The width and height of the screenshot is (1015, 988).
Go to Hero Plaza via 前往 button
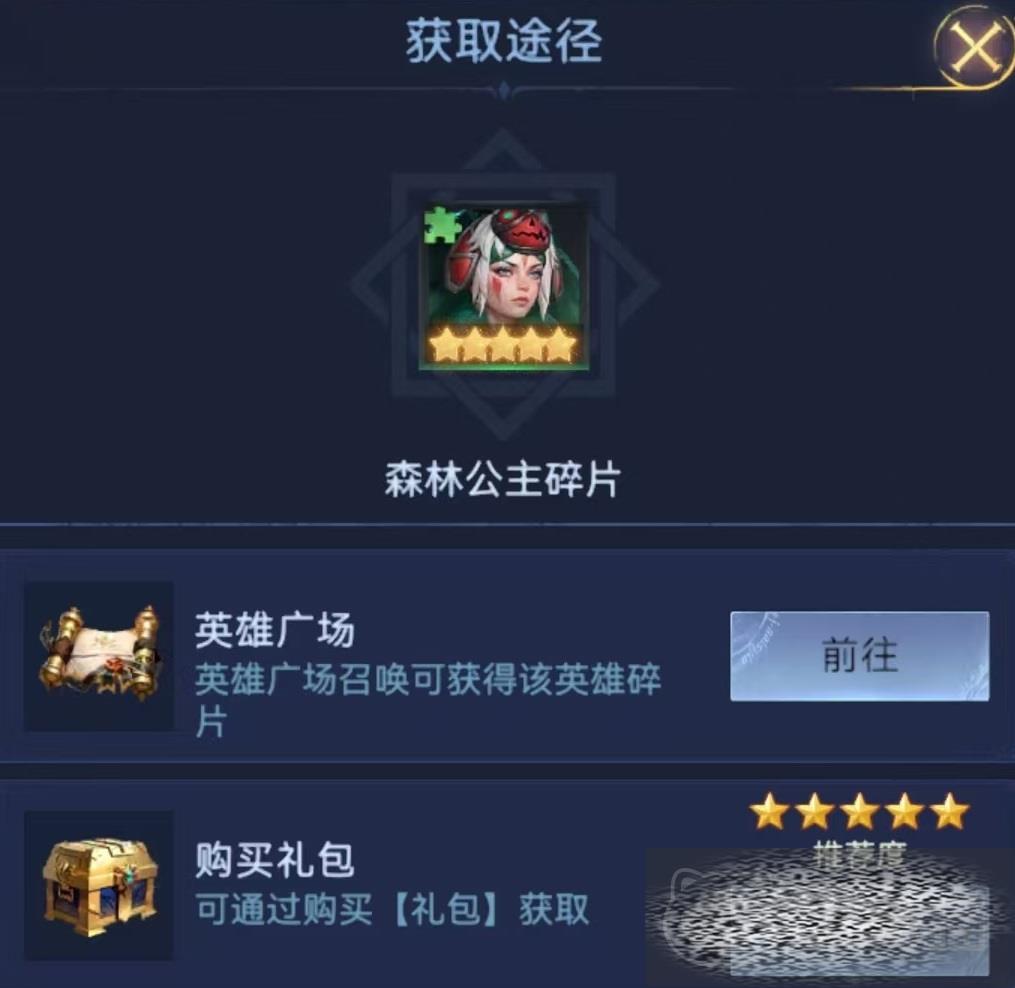click(x=860, y=656)
